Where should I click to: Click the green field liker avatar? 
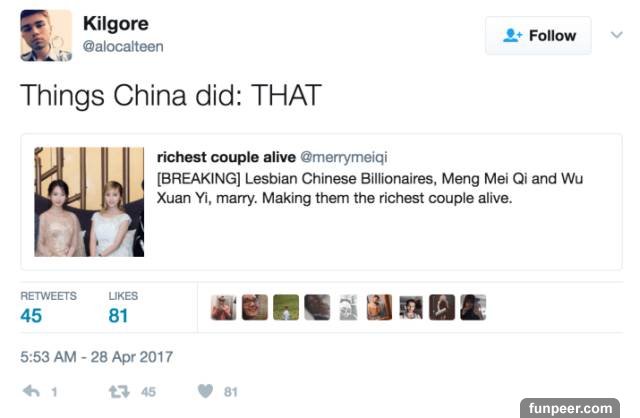tap(286, 307)
